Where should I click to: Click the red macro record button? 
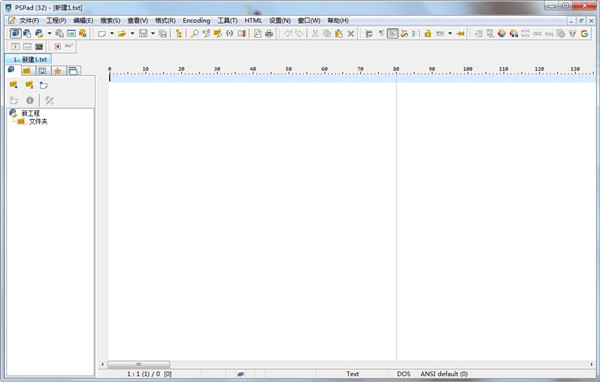point(57,46)
